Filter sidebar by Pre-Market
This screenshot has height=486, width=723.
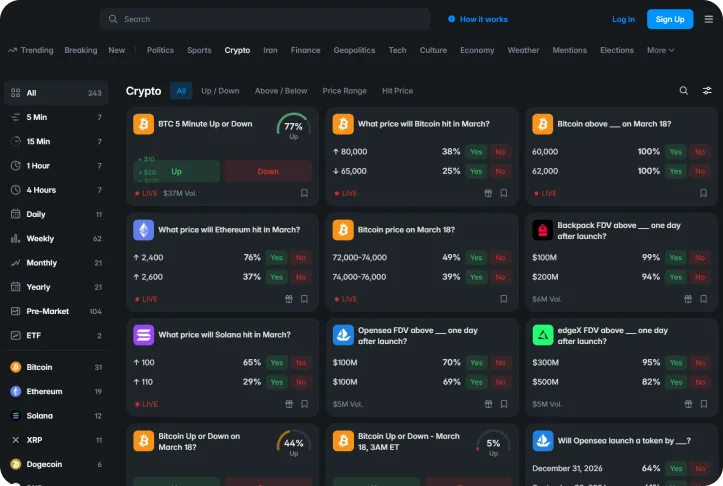[56, 311]
